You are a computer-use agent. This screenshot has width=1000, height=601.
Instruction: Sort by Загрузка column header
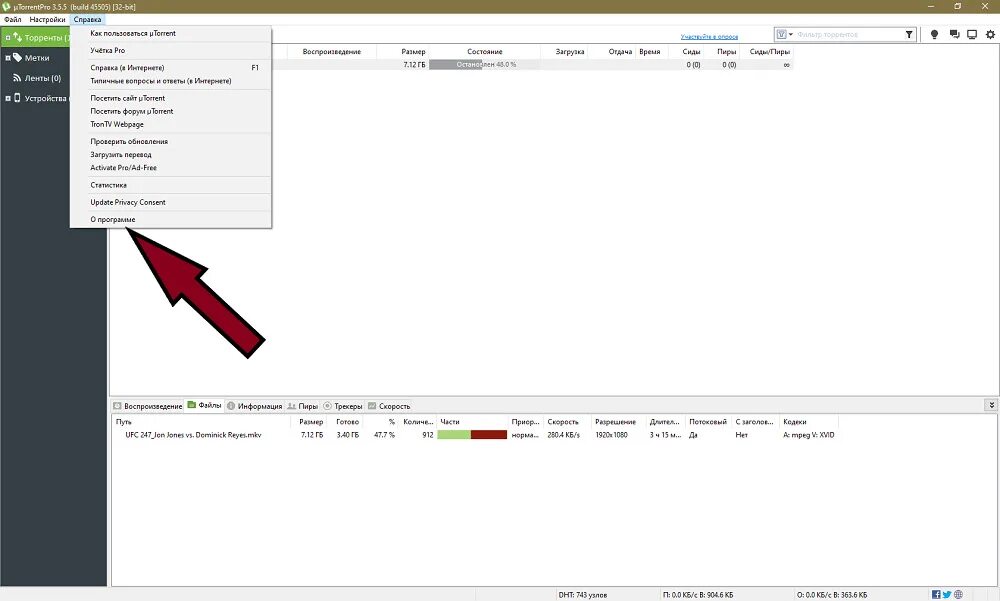[570, 52]
